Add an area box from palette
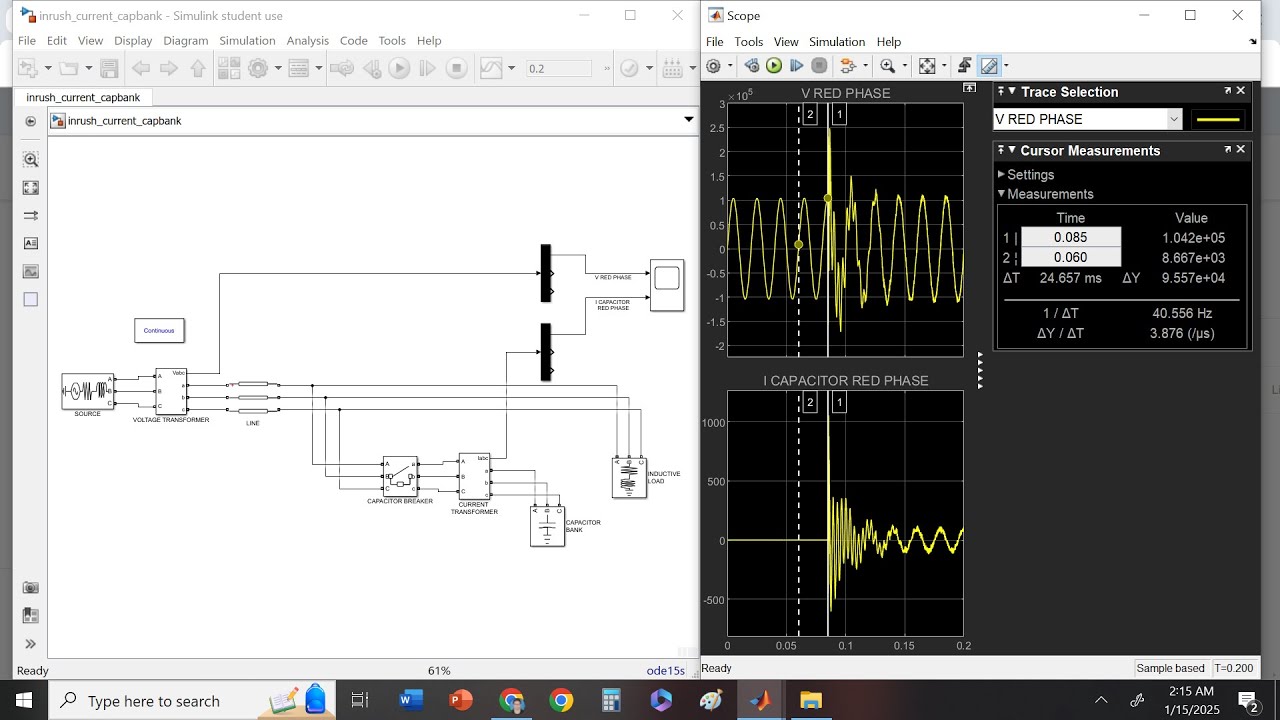The width and height of the screenshot is (1280, 720). tap(30, 299)
